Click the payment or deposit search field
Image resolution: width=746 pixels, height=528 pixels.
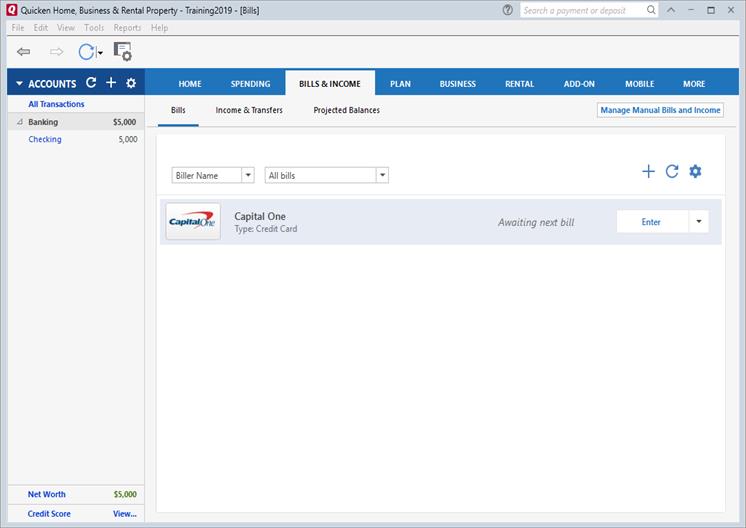pos(582,10)
